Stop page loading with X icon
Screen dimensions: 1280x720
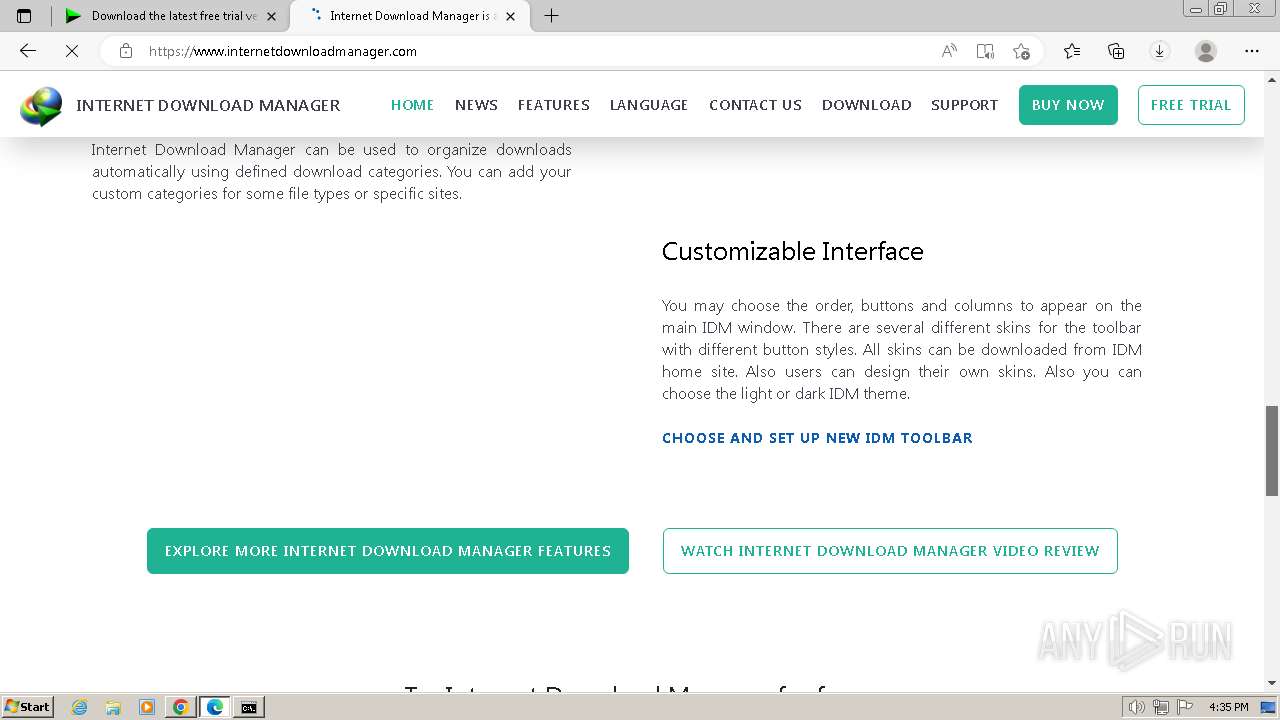(72, 51)
